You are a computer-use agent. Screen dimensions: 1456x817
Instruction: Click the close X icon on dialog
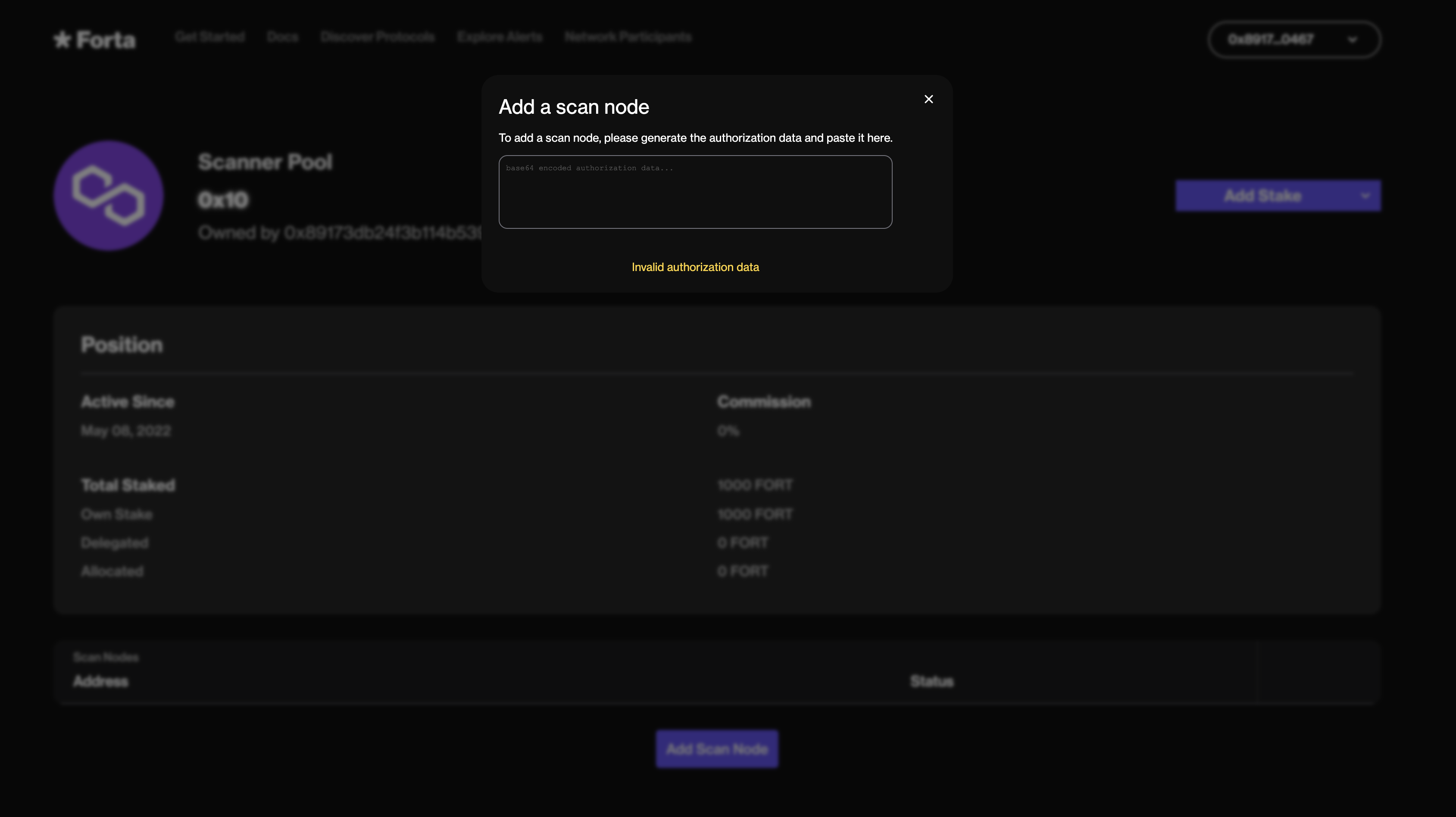coord(928,99)
